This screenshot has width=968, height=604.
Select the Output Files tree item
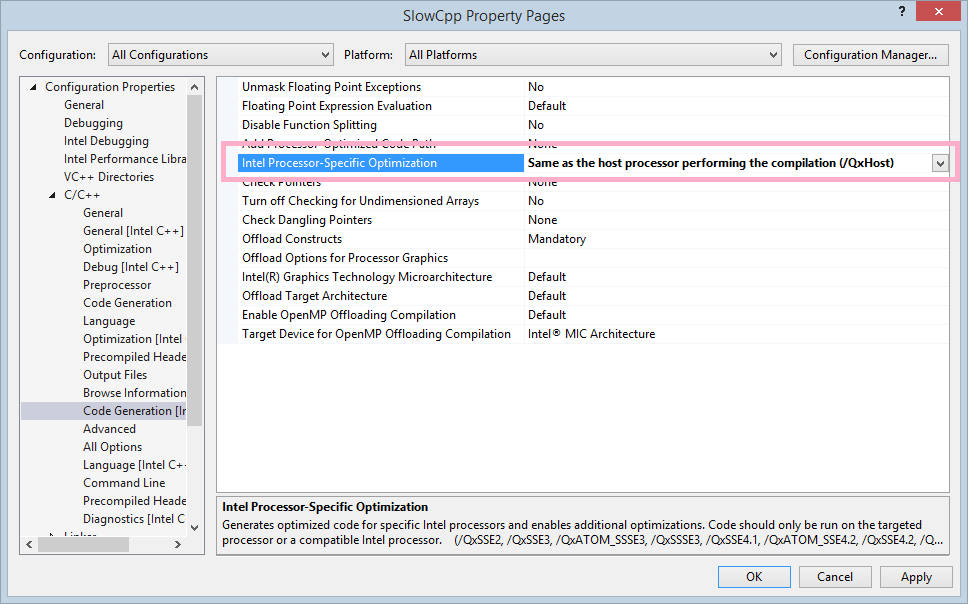(x=115, y=375)
